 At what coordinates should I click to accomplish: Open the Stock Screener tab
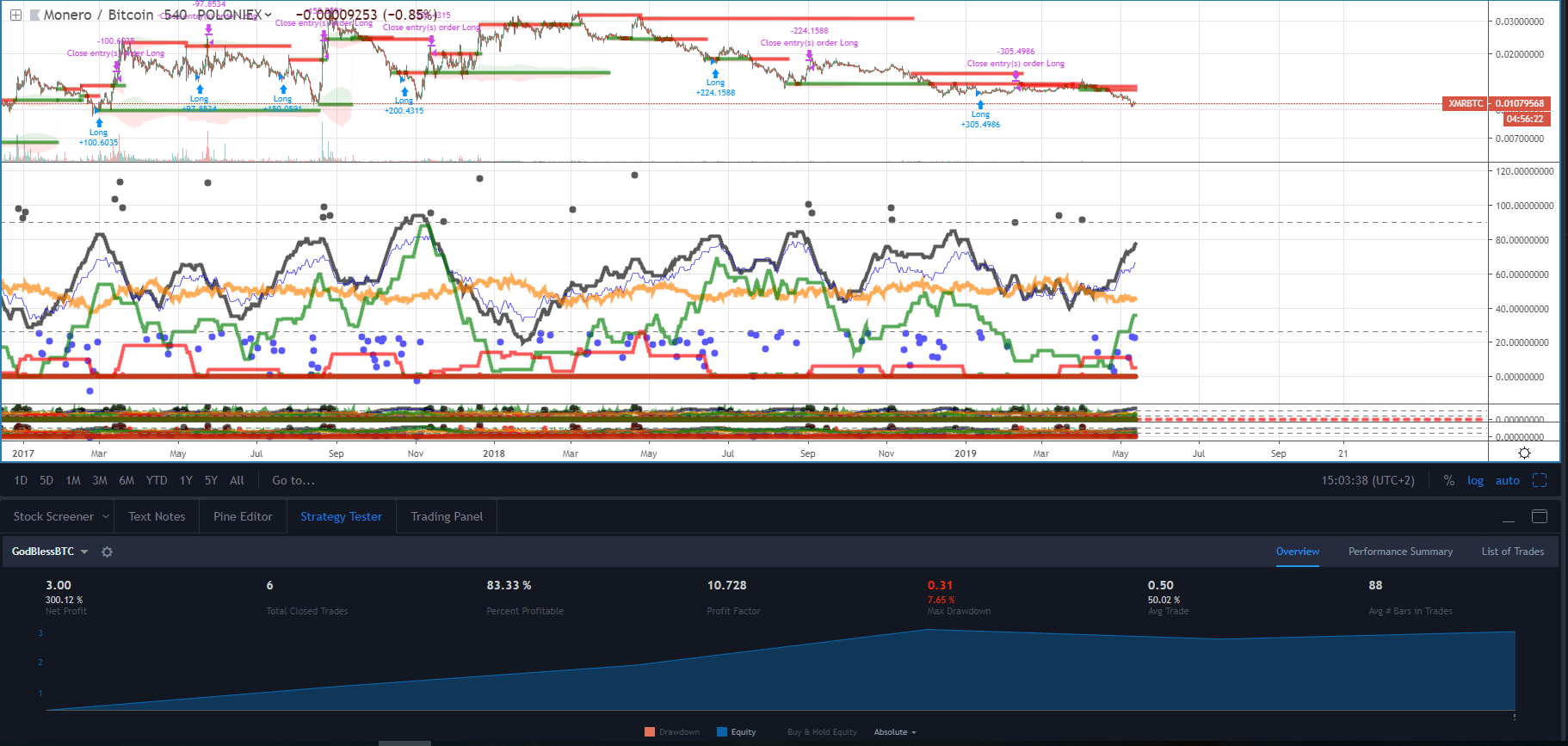(x=53, y=516)
